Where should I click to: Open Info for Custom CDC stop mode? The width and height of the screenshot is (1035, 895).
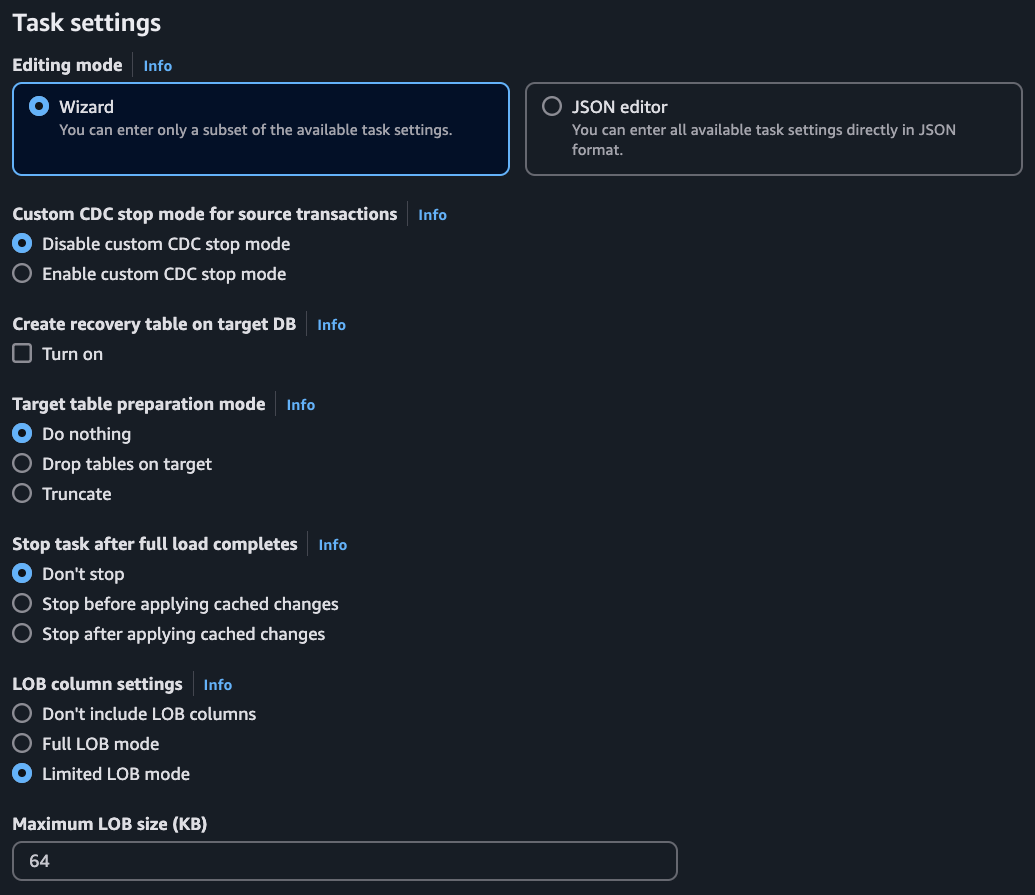click(432, 215)
